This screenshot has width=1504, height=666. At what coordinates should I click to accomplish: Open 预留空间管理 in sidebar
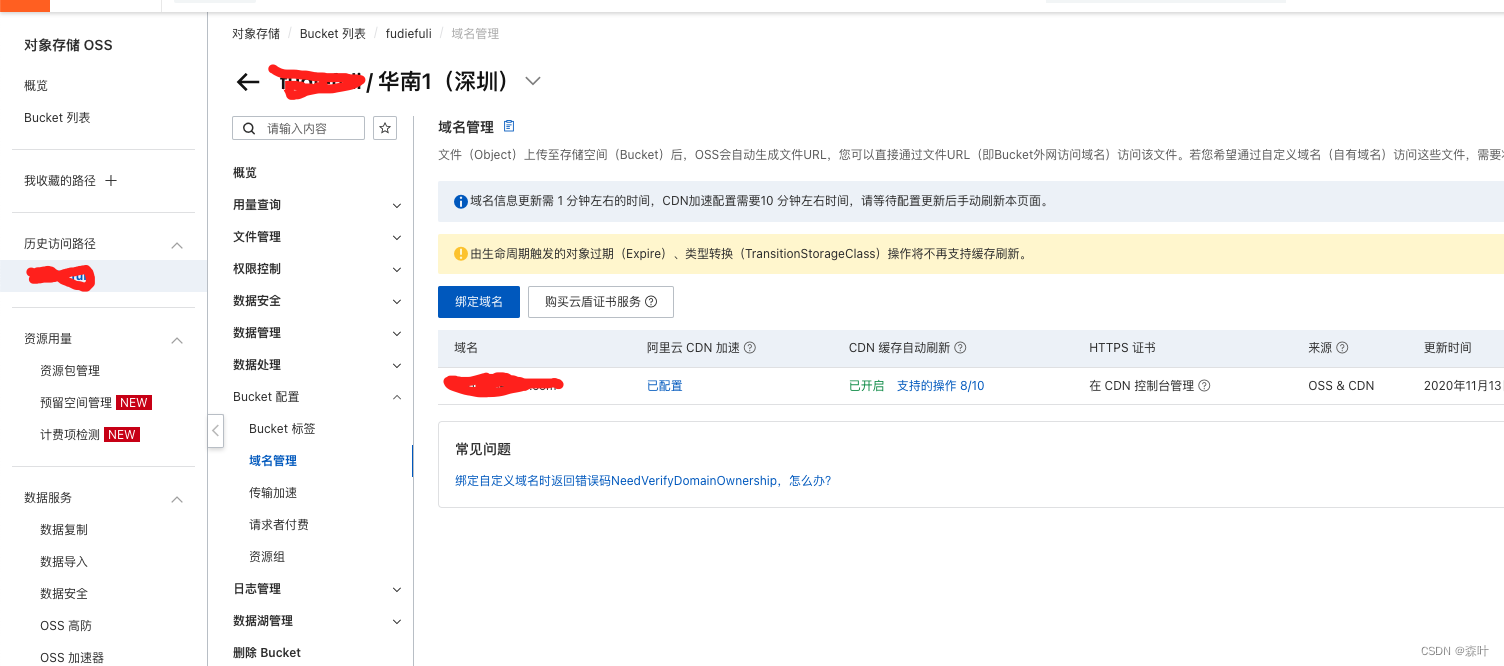76,403
